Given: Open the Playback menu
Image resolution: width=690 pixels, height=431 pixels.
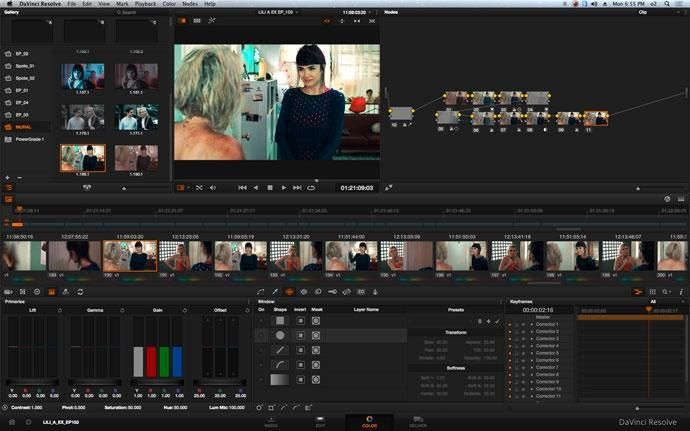Looking at the screenshot, I should click(146, 4).
